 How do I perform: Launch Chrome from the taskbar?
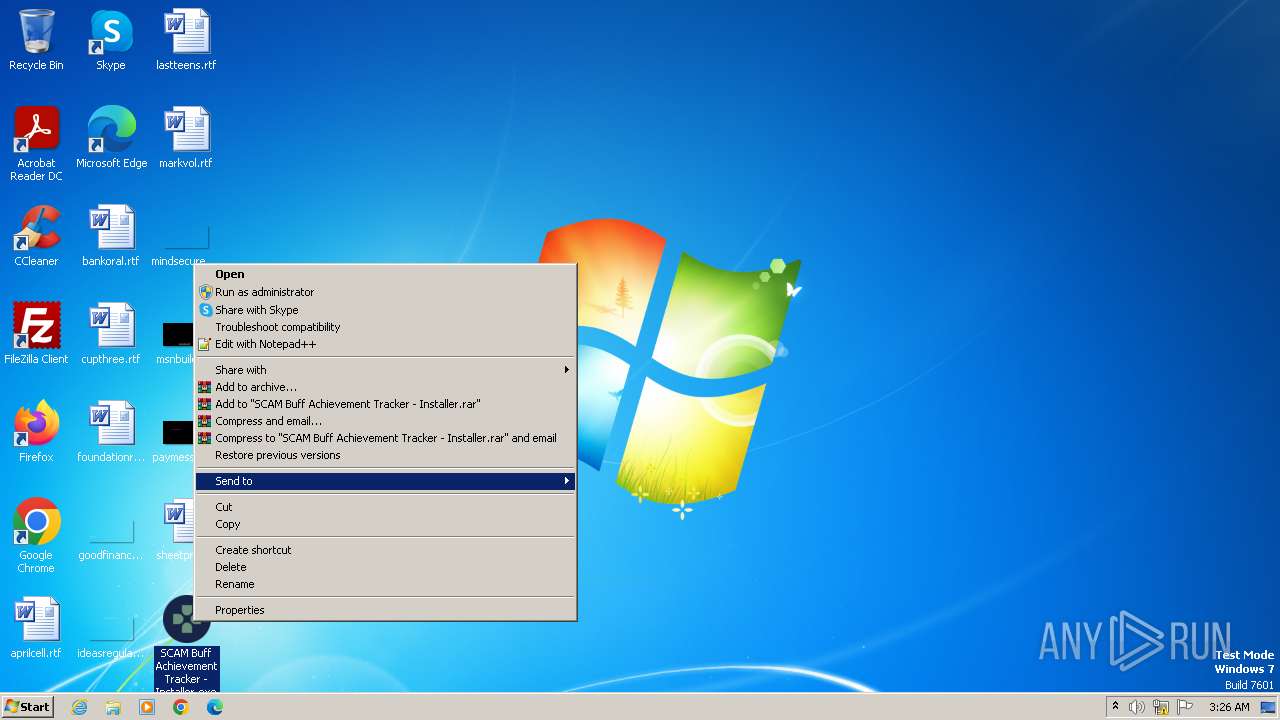click(181, 707)
